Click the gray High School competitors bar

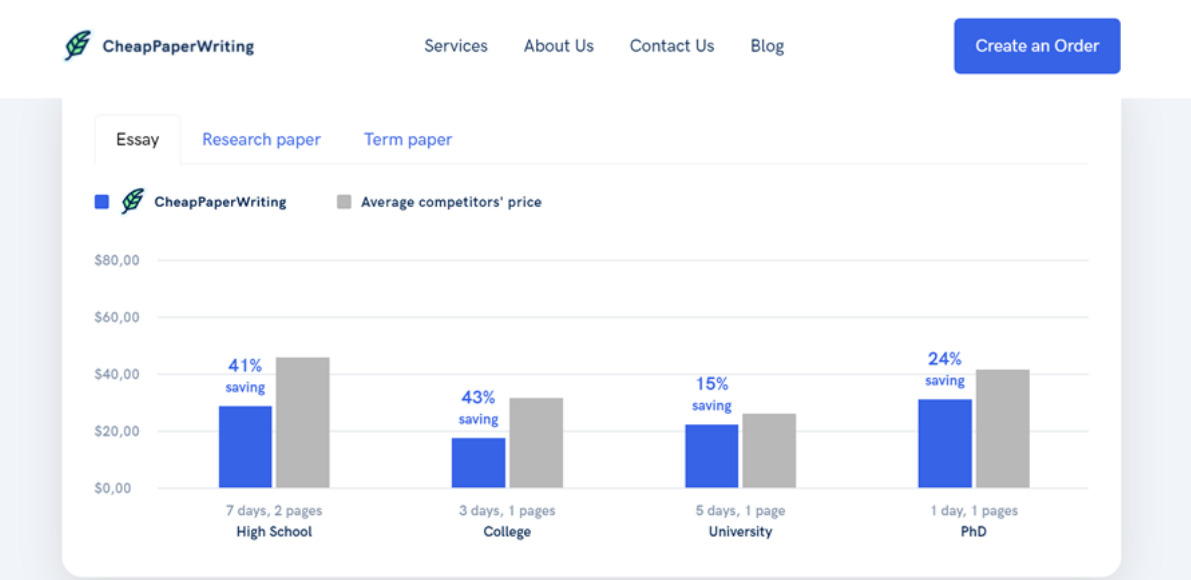pos(303,423)
